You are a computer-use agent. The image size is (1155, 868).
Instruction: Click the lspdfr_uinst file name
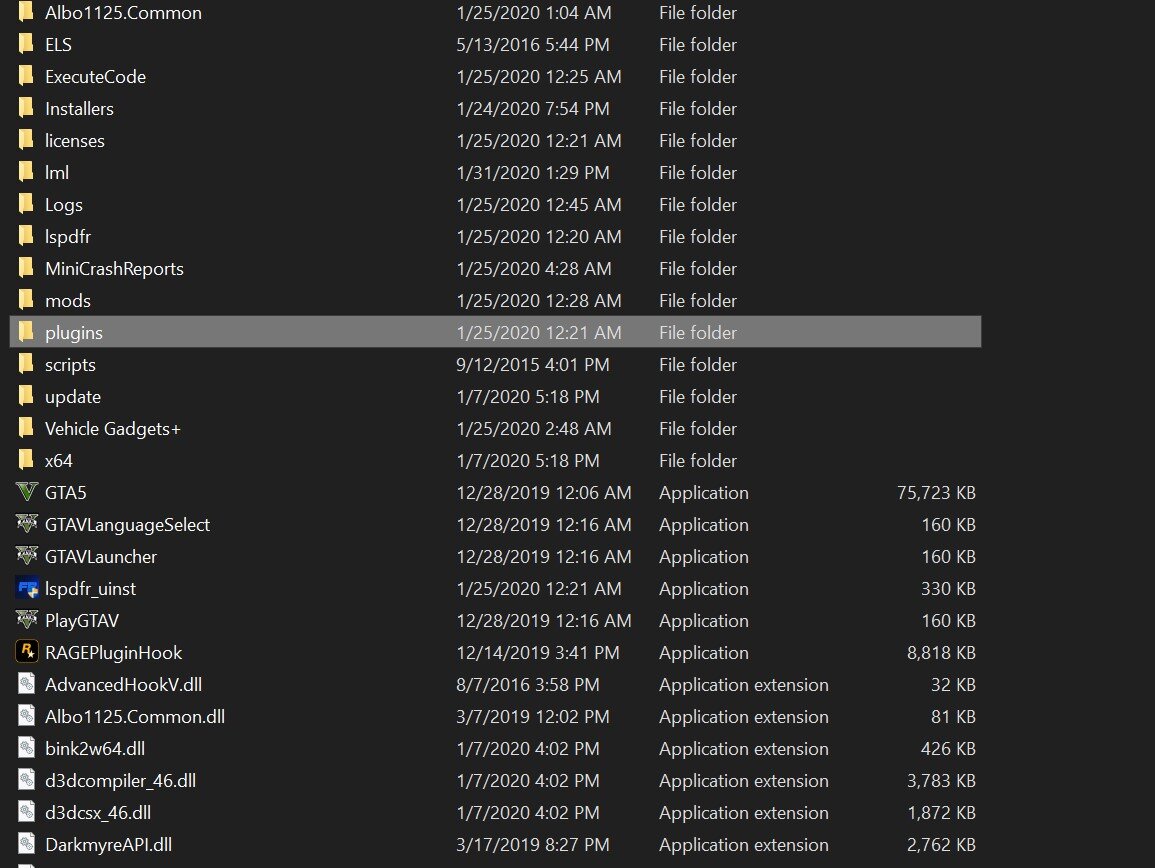coord(91,589)
